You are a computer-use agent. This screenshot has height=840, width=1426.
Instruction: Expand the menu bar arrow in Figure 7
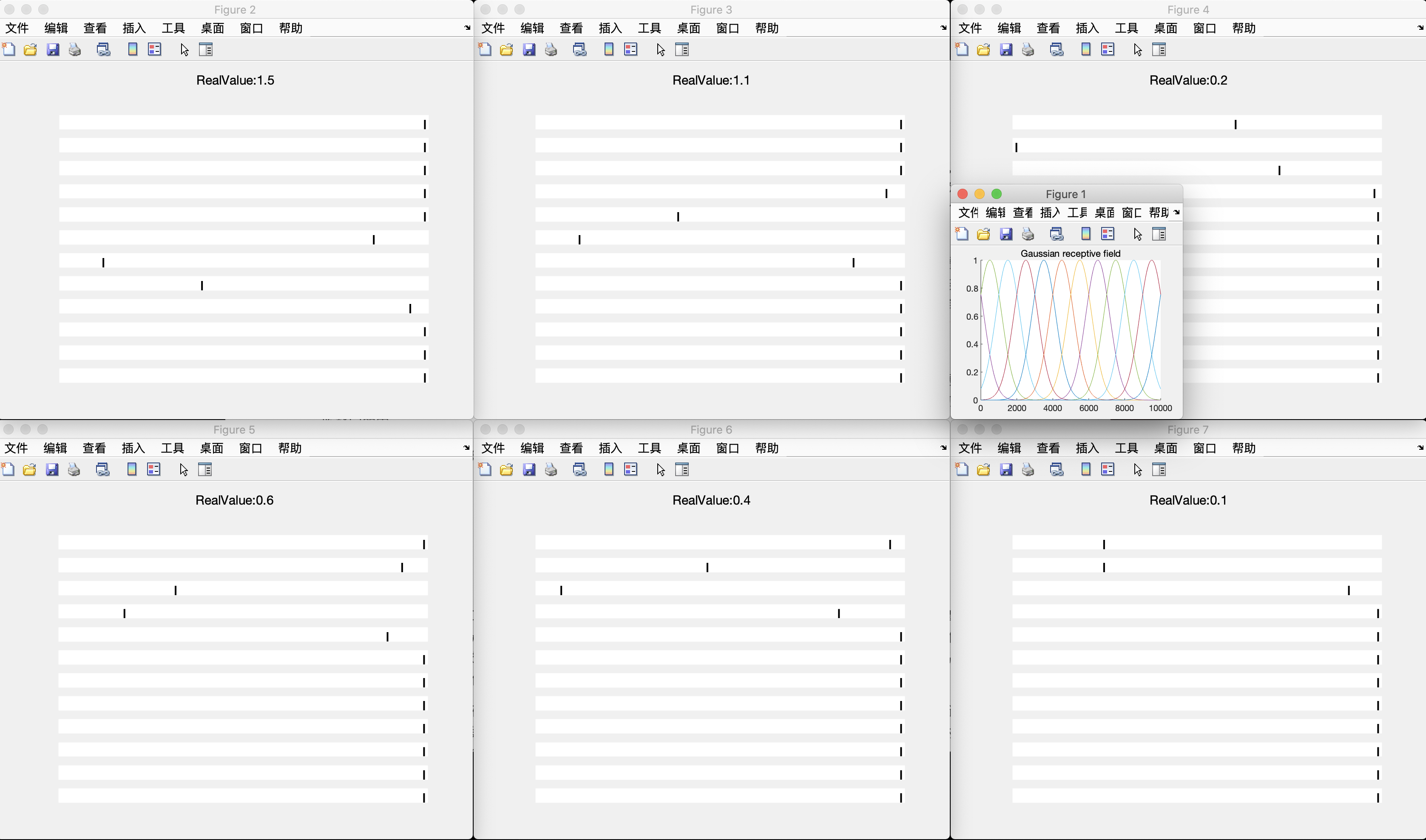tap(1420, 448)
